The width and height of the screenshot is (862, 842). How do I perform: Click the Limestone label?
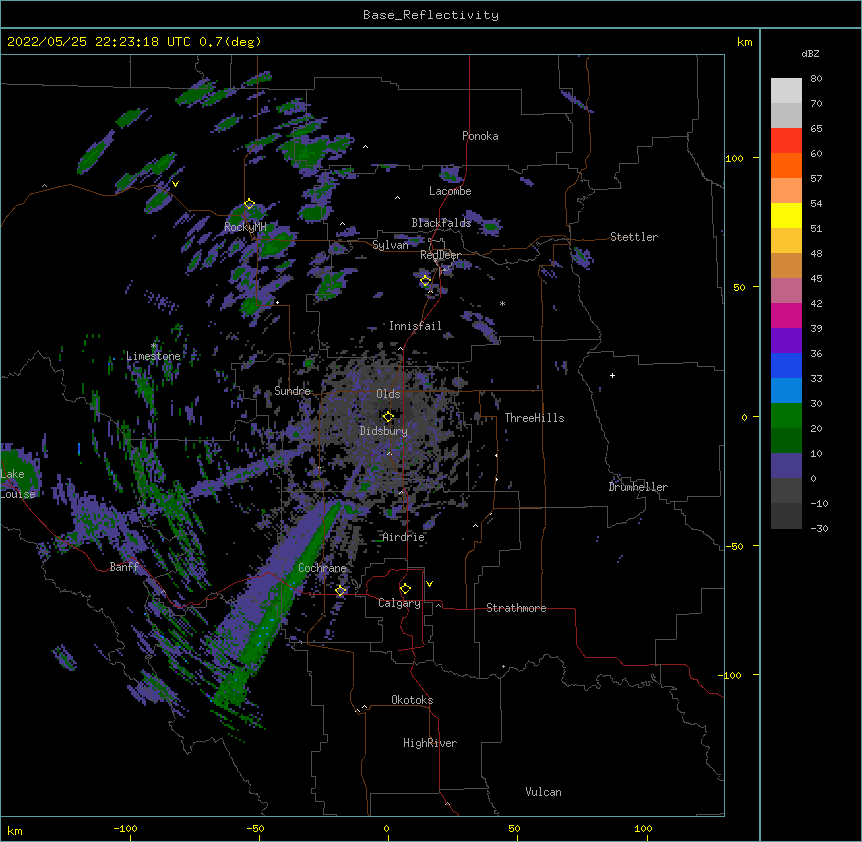153,356
